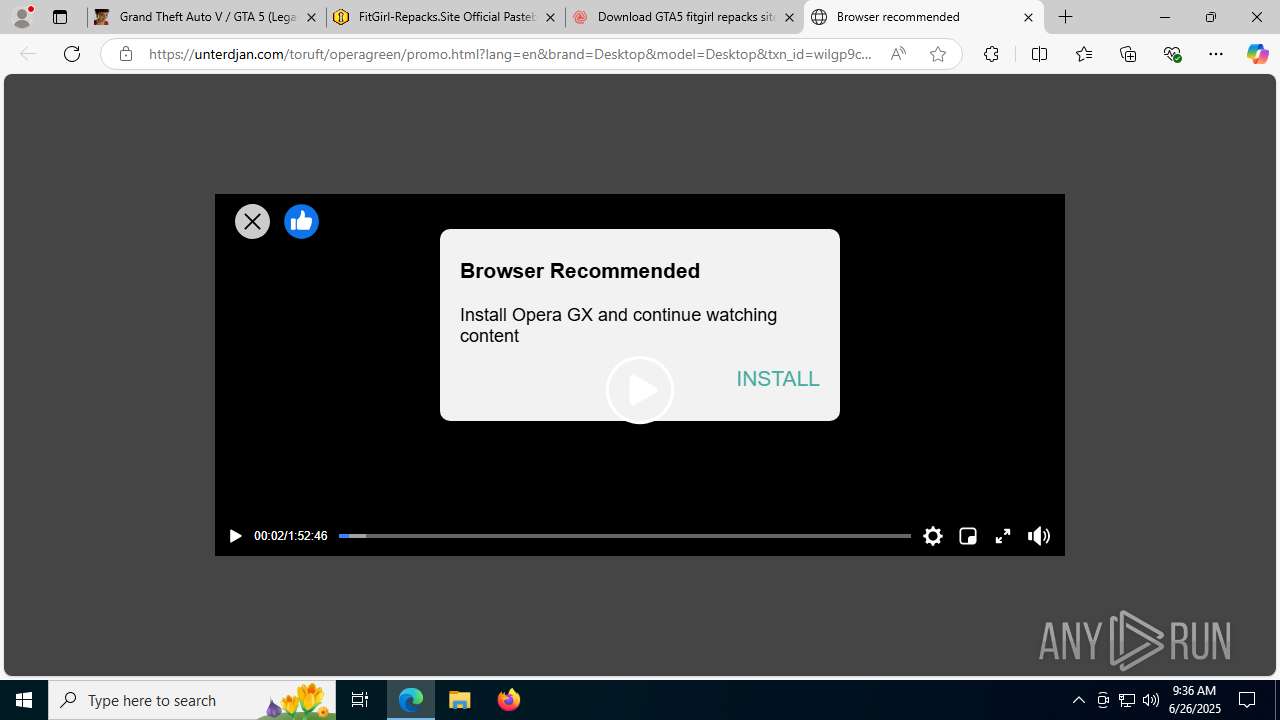The width and height of the screenshot is (1280, 720).
Task: Launch Firefox from taskbar
Action: (508, 700)
